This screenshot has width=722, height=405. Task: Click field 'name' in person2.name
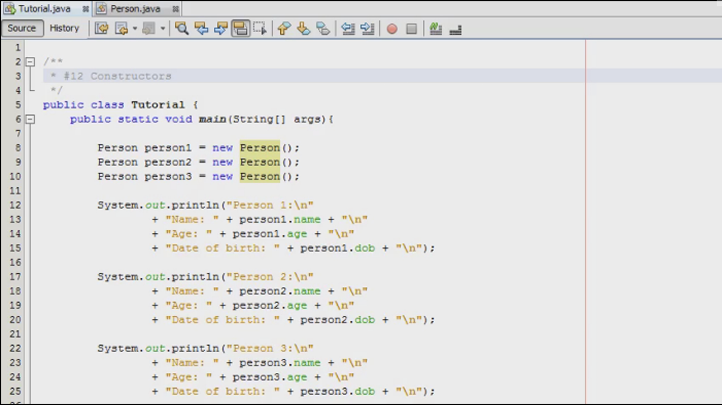(307, 291)
